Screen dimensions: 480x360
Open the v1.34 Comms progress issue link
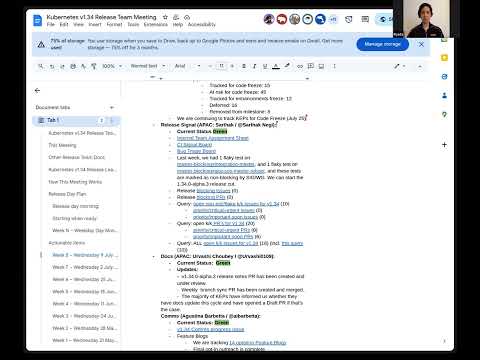tap(210, 329)
